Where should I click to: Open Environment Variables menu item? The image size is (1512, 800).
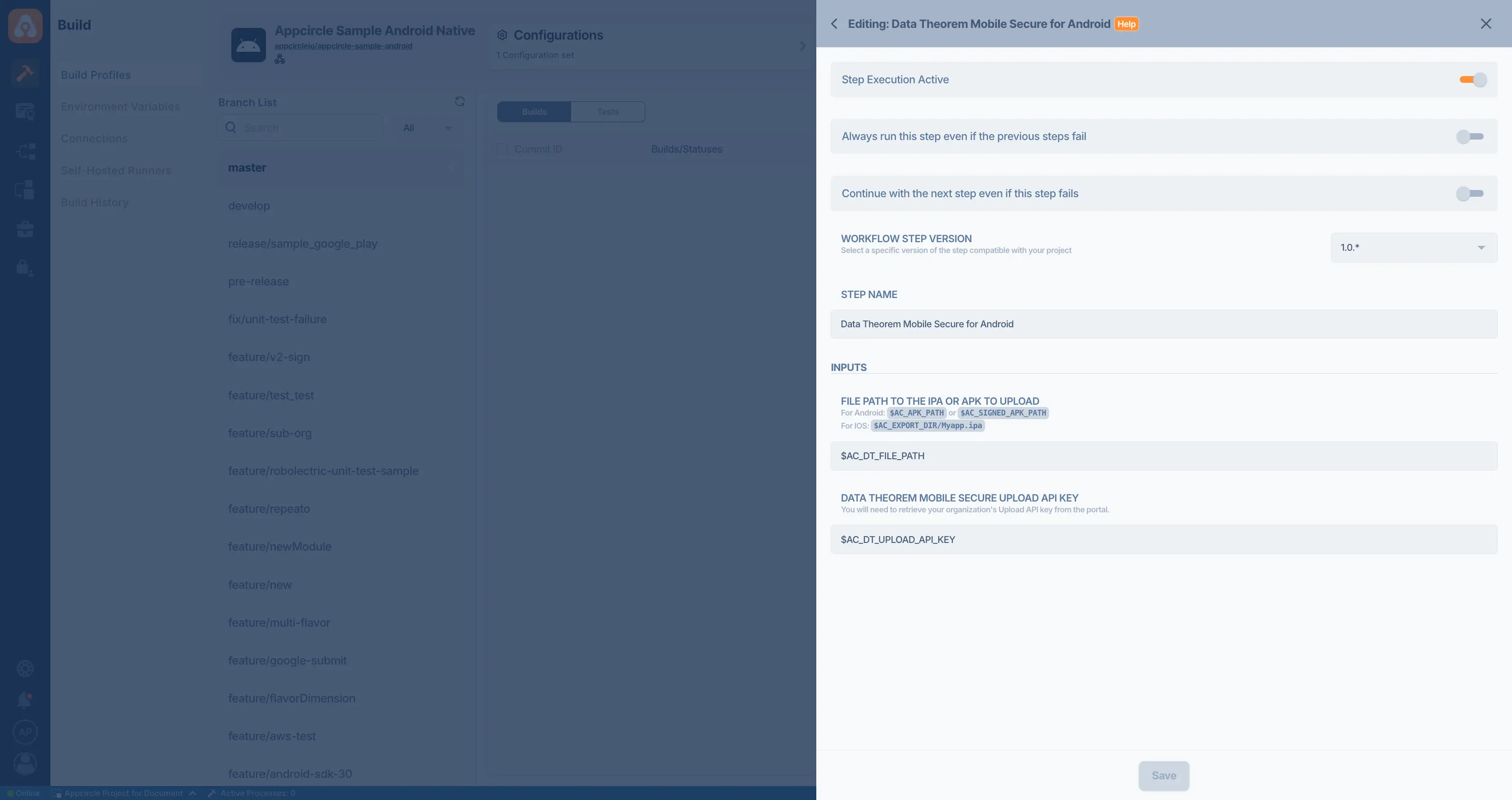(x=120, y=106)
